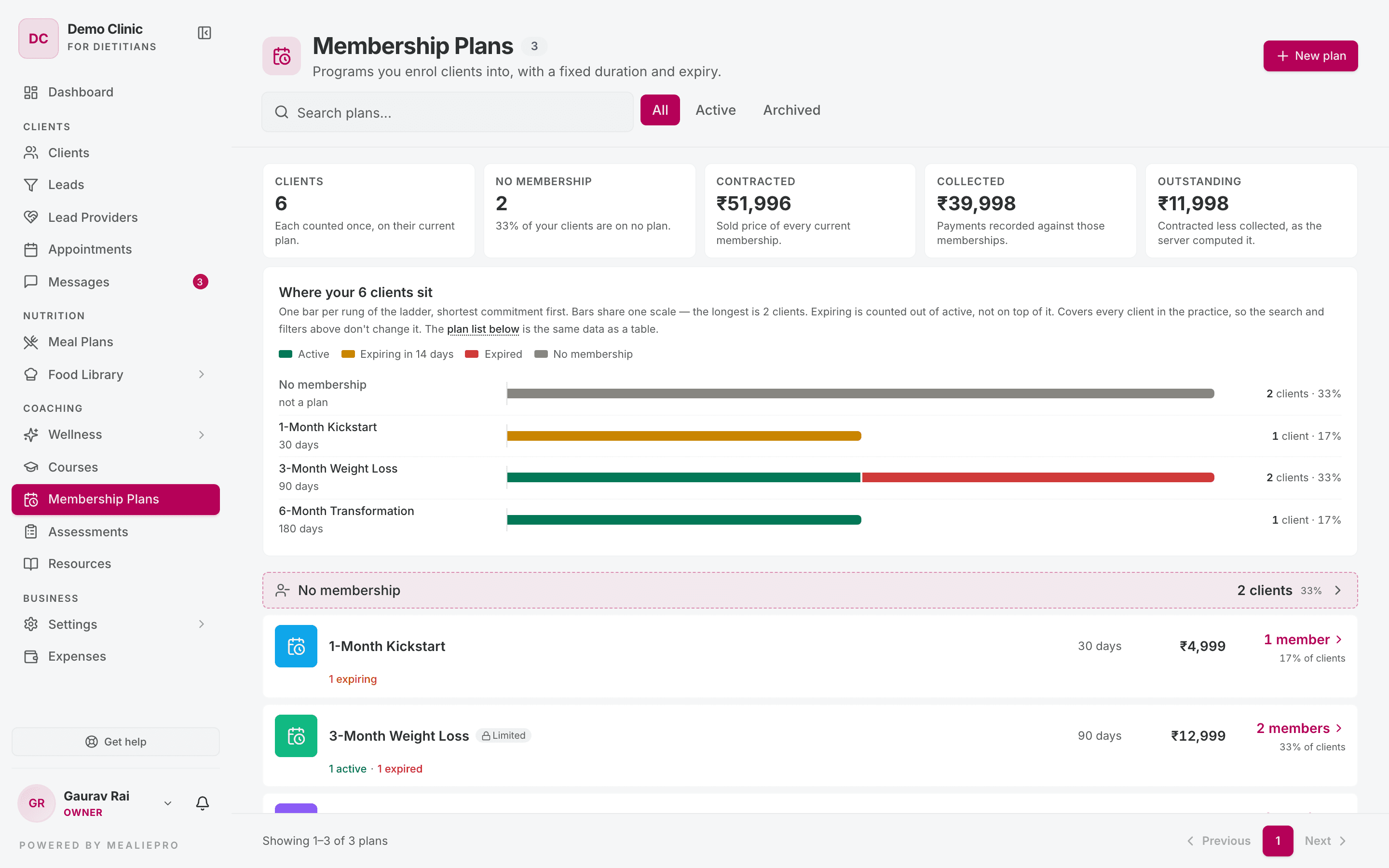Click the Resources book icon

pyautogui.click(x=31, y=564)
